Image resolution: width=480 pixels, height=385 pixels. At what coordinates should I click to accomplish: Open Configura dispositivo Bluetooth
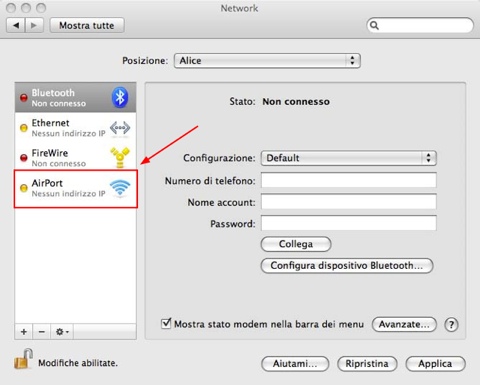pos(347,266)
